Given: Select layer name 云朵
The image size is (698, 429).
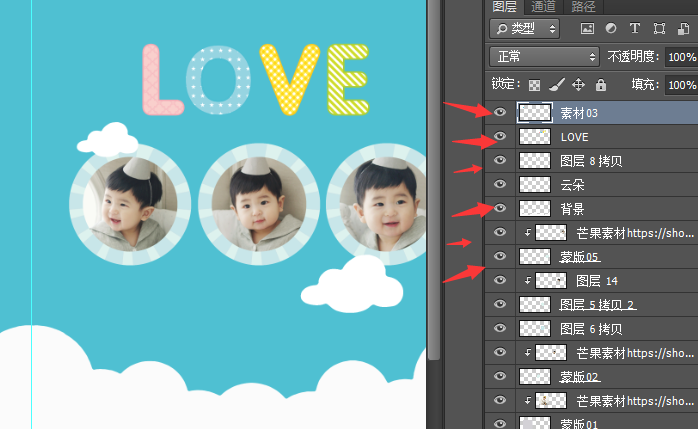Looking at the screenshot, I should click(572, 185).
